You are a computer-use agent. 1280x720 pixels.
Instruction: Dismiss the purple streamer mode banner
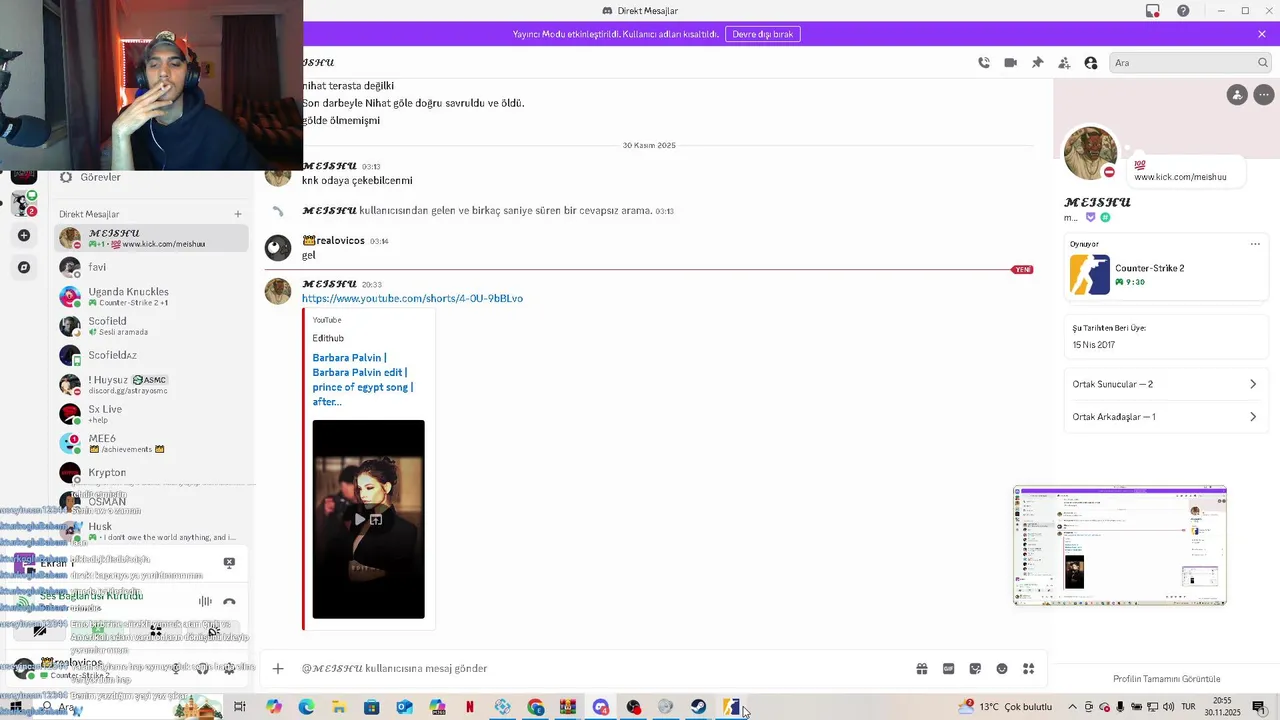pyautogui.click(x=1262, y=34)
